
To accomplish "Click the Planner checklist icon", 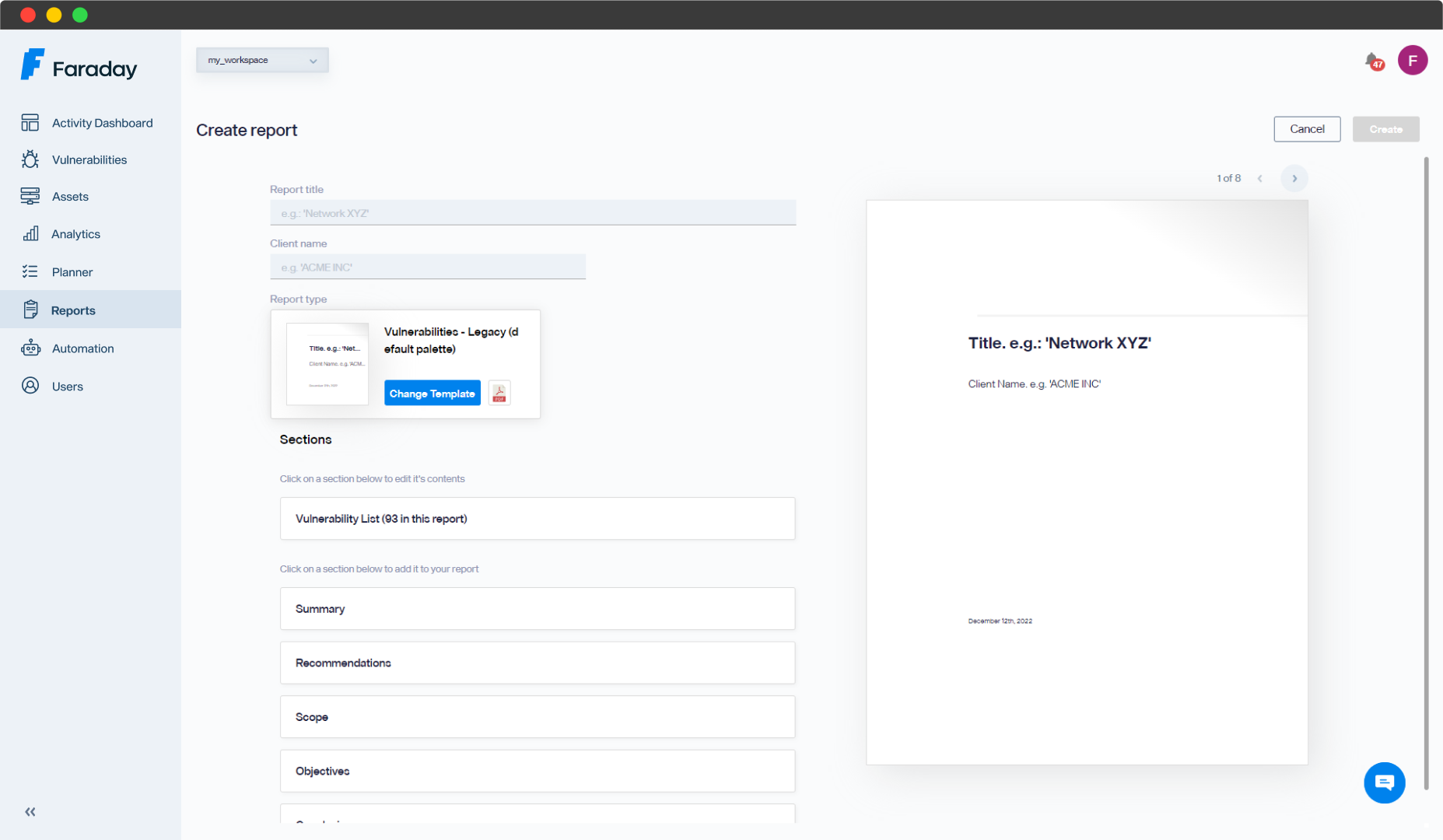I will [30, 271].
